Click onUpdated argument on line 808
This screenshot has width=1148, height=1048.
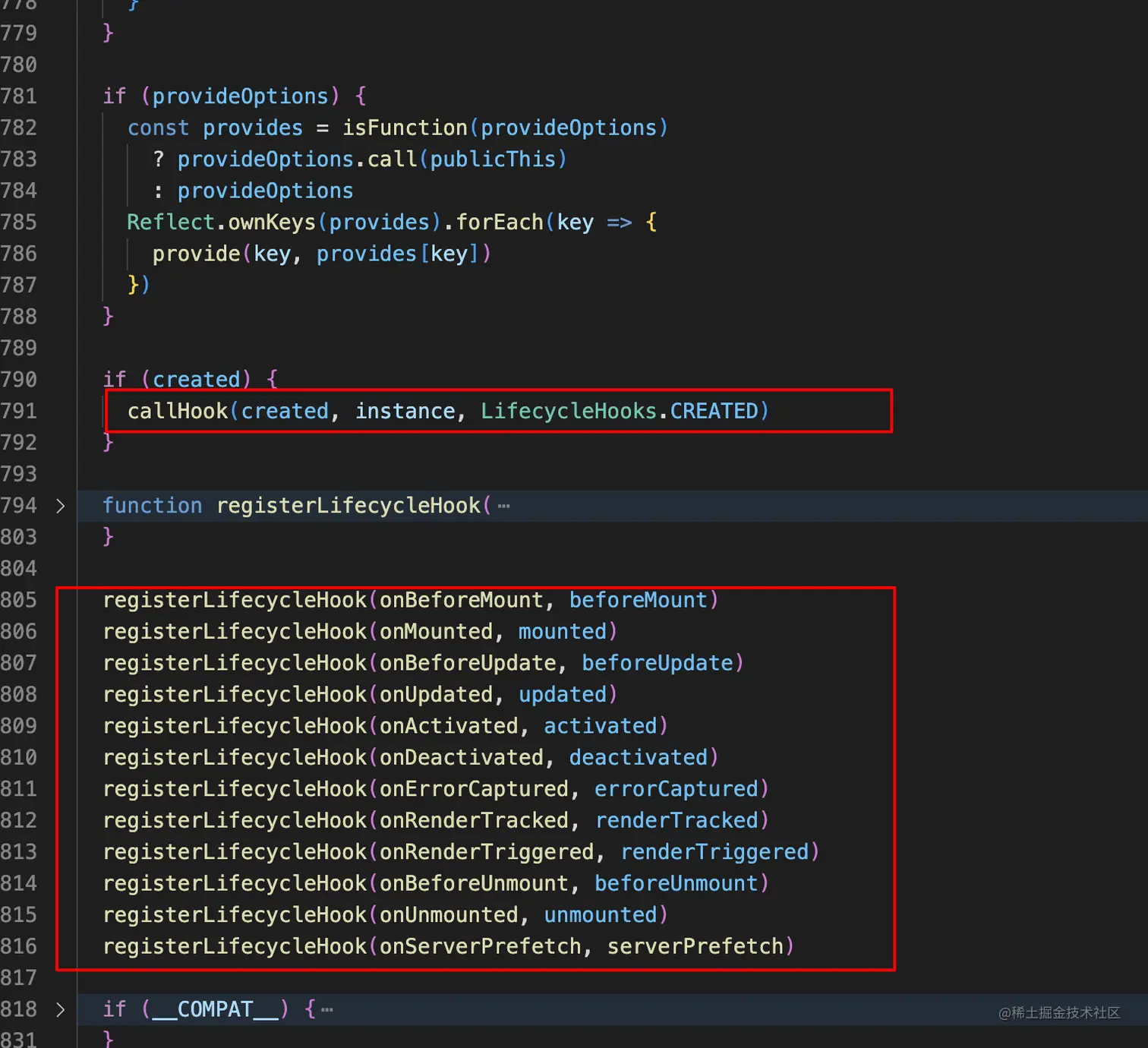pos(437,694)
